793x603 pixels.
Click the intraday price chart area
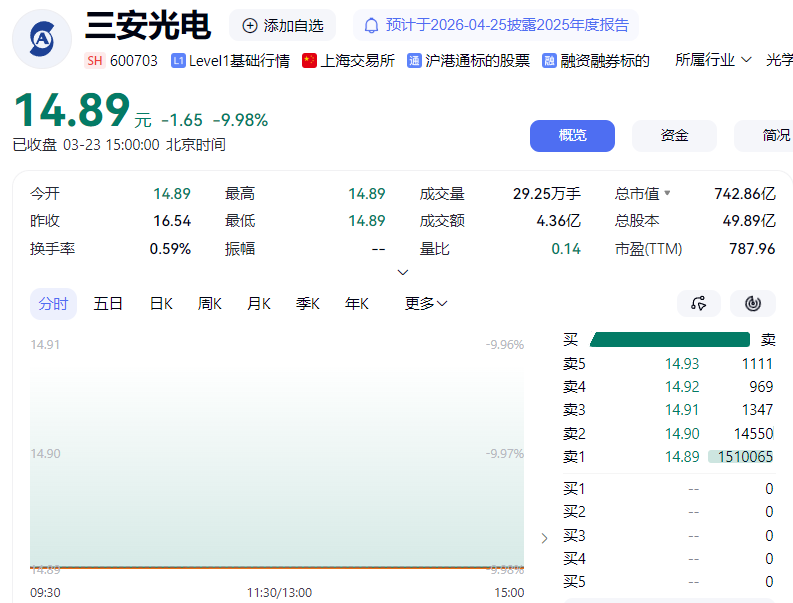[x=277, y=455]
